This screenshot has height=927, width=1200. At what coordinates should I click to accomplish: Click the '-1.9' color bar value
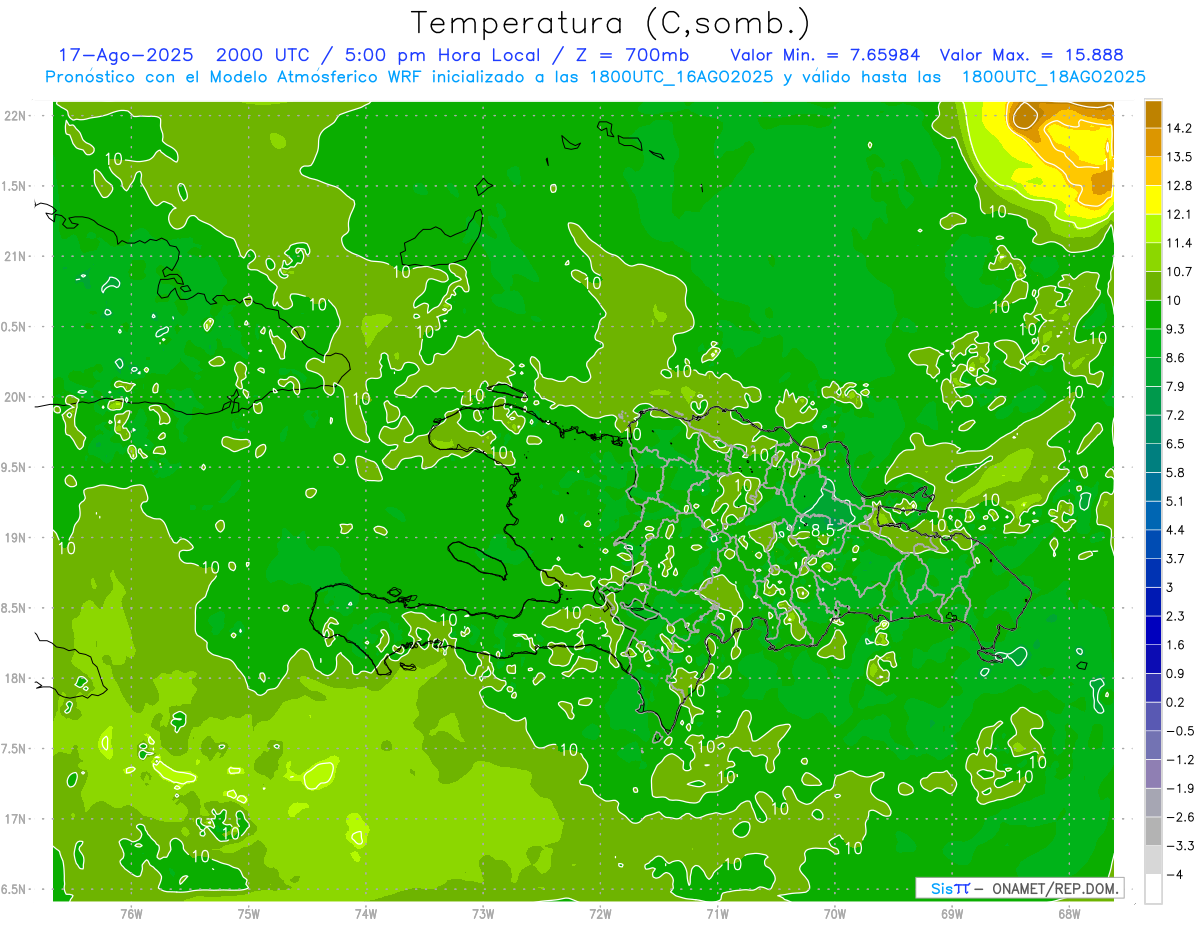point(1179,788)
